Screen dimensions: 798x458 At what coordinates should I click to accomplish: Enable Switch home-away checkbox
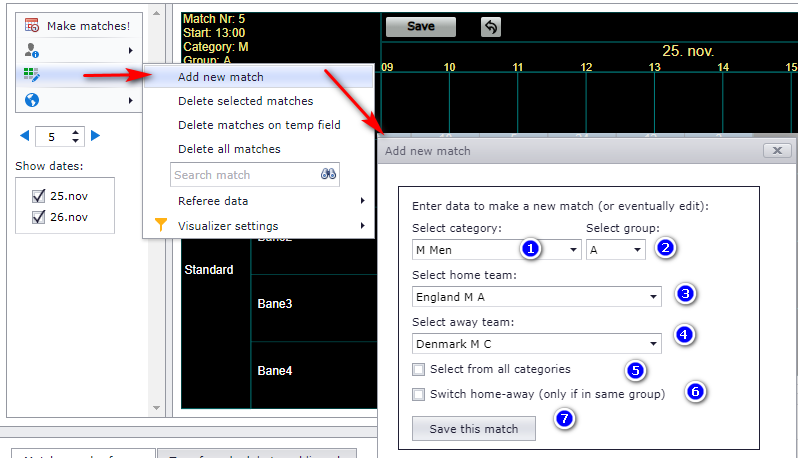click(x=418, y=394)
